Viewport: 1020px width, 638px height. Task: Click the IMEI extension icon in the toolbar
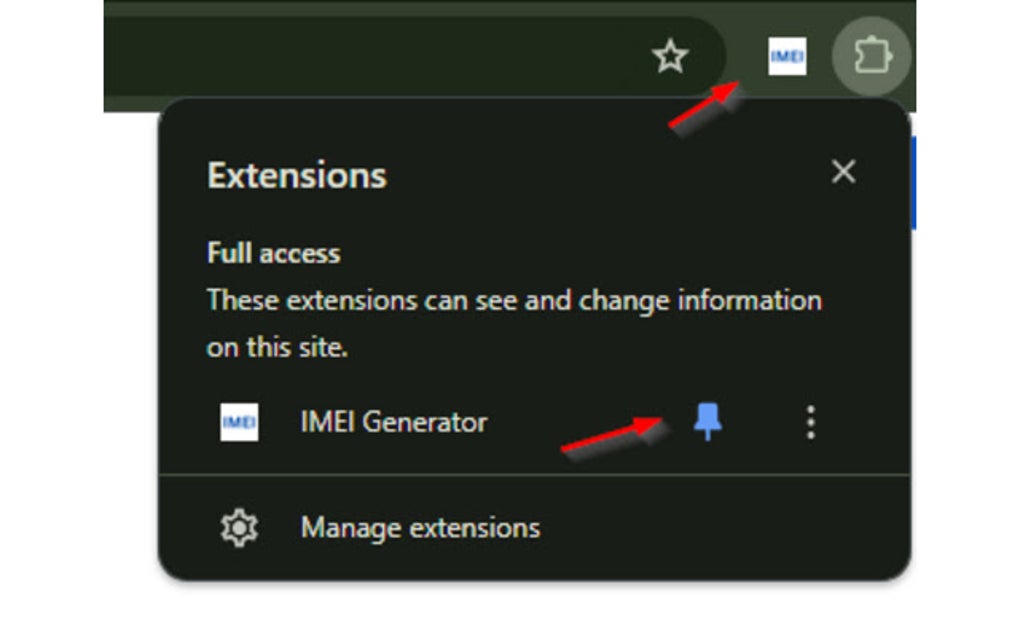(x=786, y=57)
